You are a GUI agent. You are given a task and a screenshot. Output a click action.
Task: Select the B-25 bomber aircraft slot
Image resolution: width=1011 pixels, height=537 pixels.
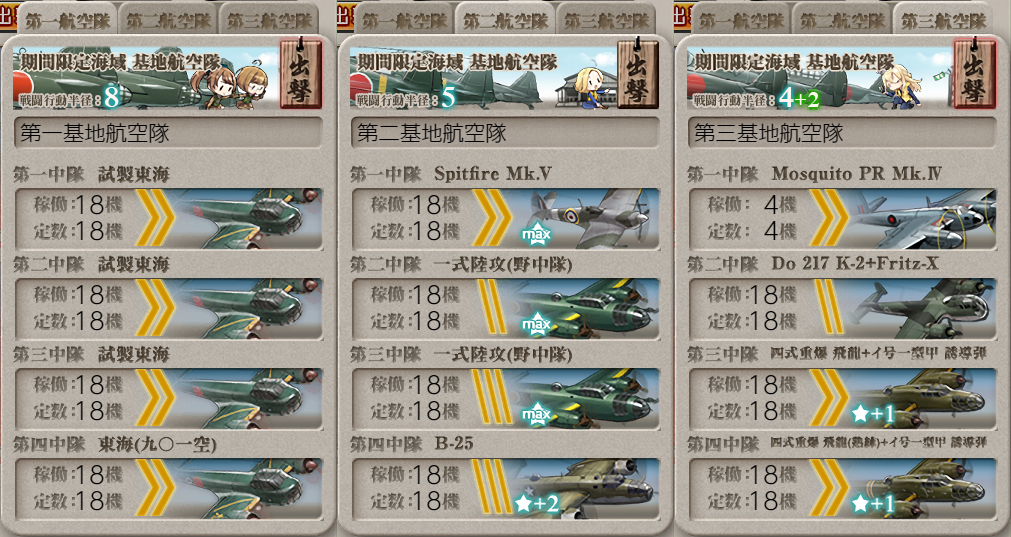[x=505, y=489]
